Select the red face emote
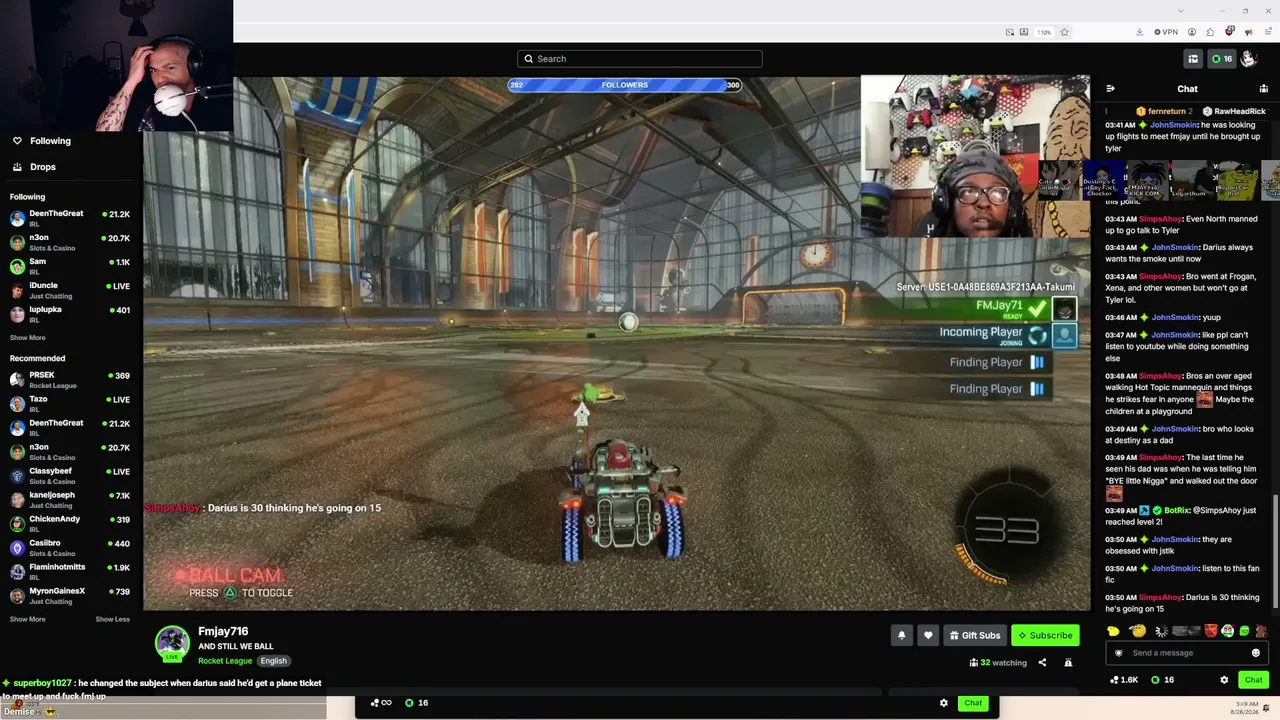This screenshot has height=720, width=1280. [x=1211, y=631]
